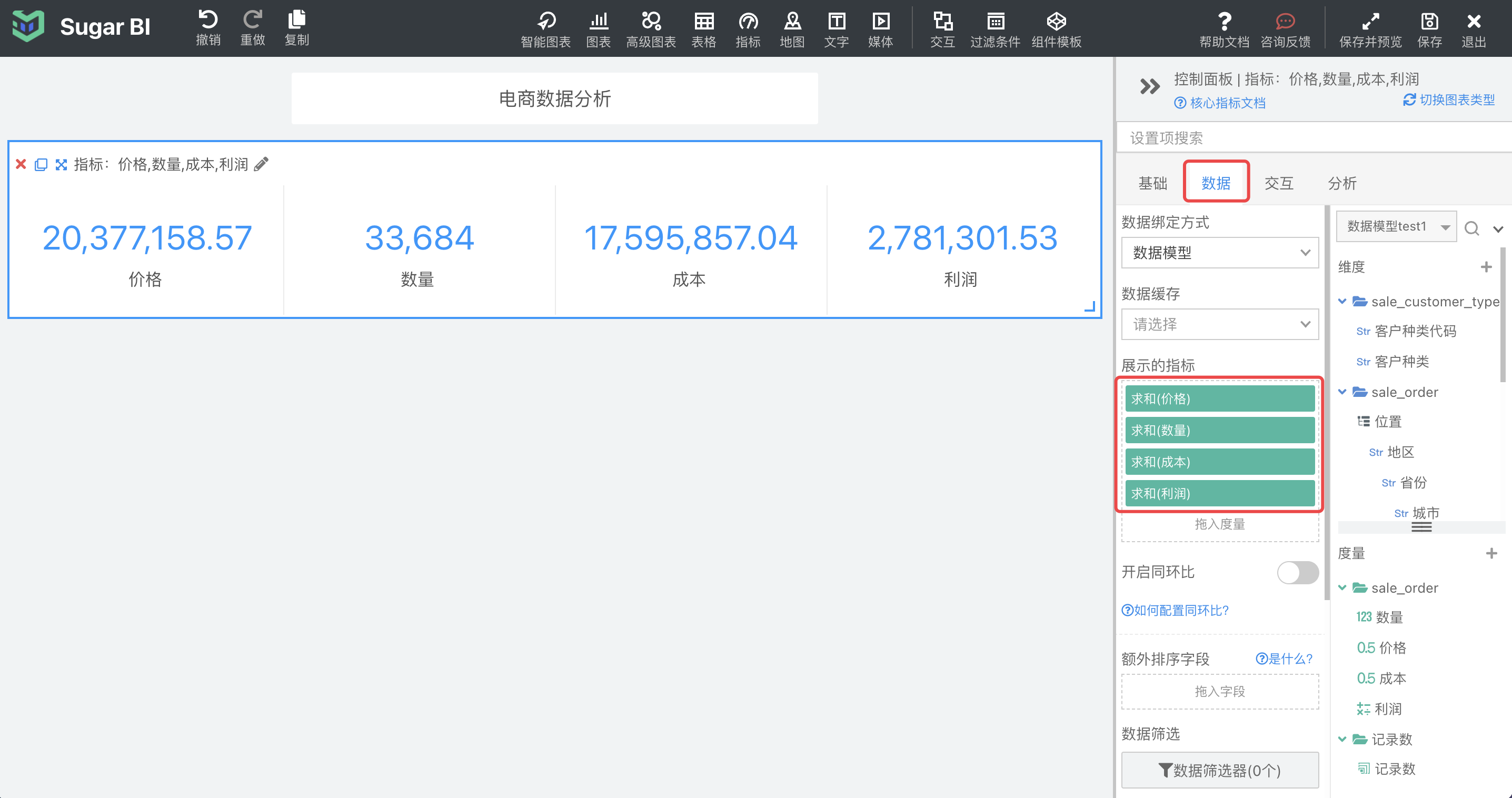Viewport: 1512px width, 798px height.
Task: Select the 价格 measure field
Action: (1381, 648)
